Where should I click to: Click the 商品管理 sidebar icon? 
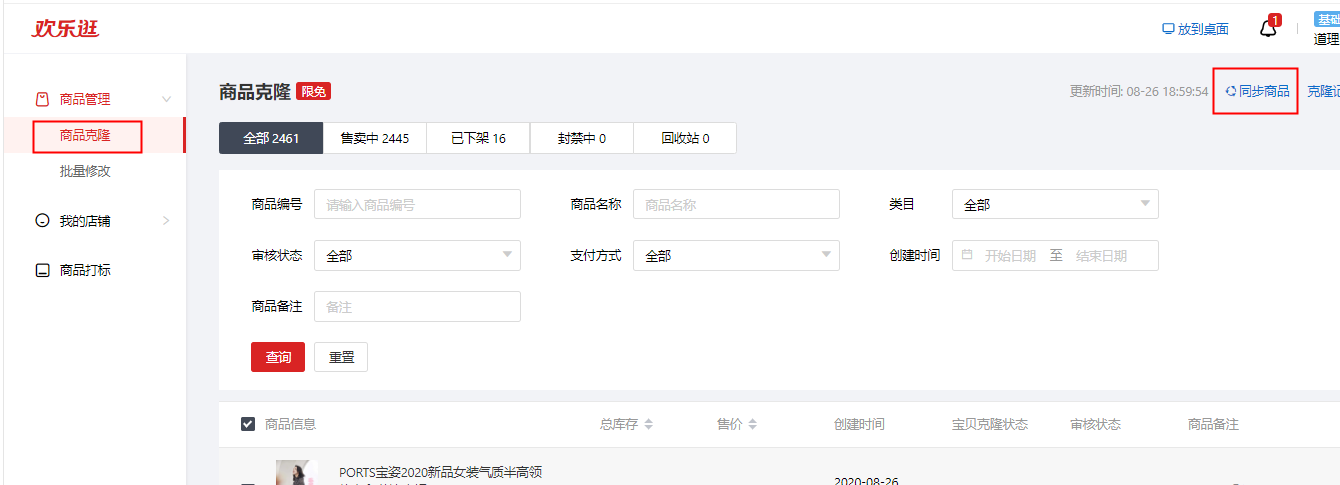point(42,99)
